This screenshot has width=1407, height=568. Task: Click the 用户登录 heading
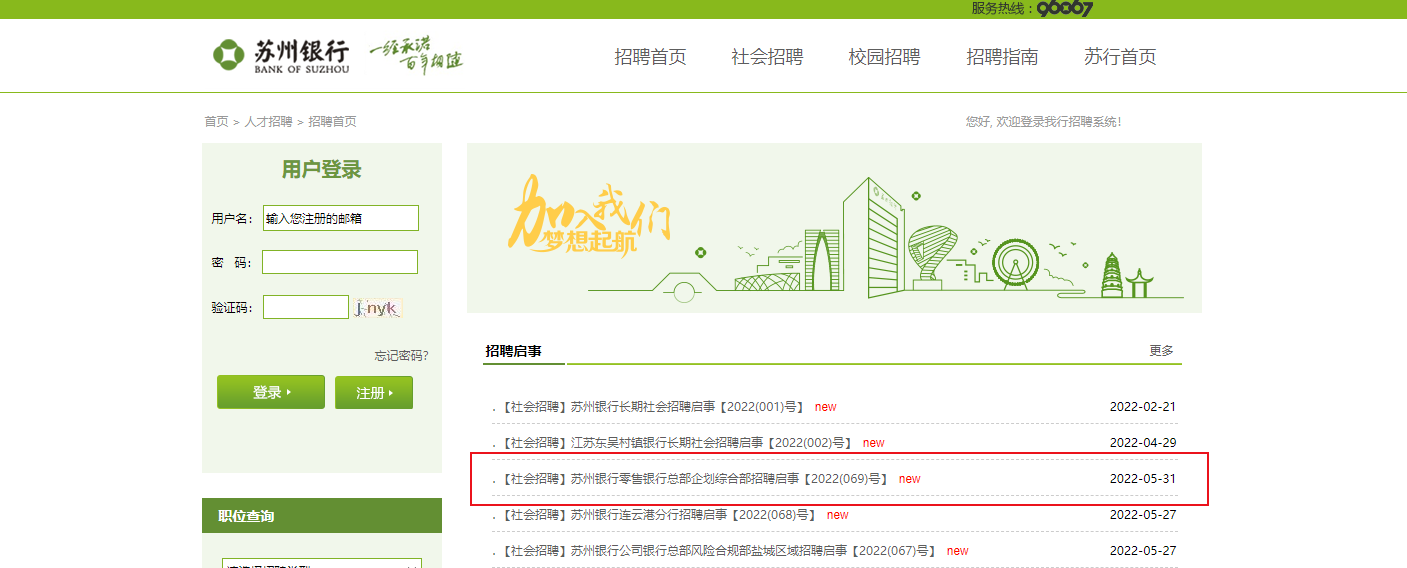pyautogui.click(x=322, y=170)
